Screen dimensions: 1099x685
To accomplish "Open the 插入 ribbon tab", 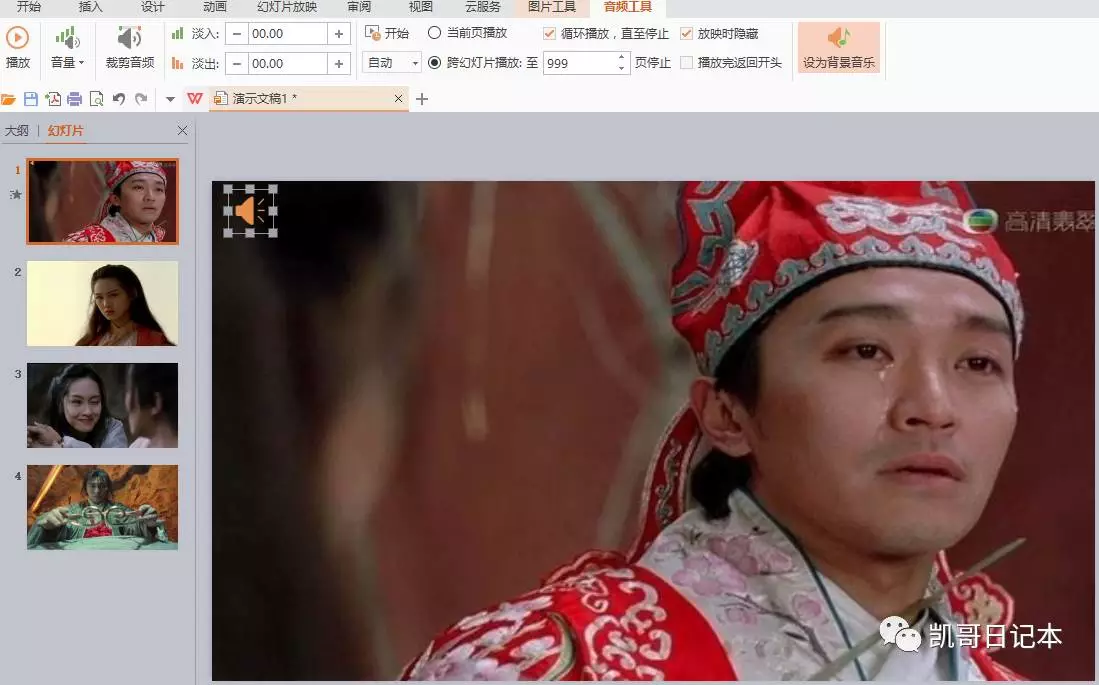I will point(90,7).
